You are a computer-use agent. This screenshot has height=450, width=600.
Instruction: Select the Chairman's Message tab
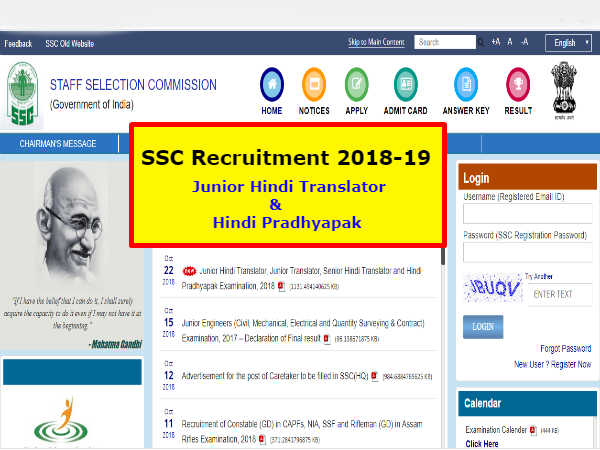click(58, 143)
